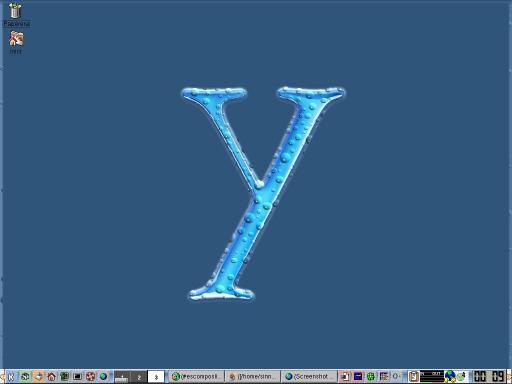Screen dimensions: 512x384
Task: Open the K menu launcher
Action: 11,377
